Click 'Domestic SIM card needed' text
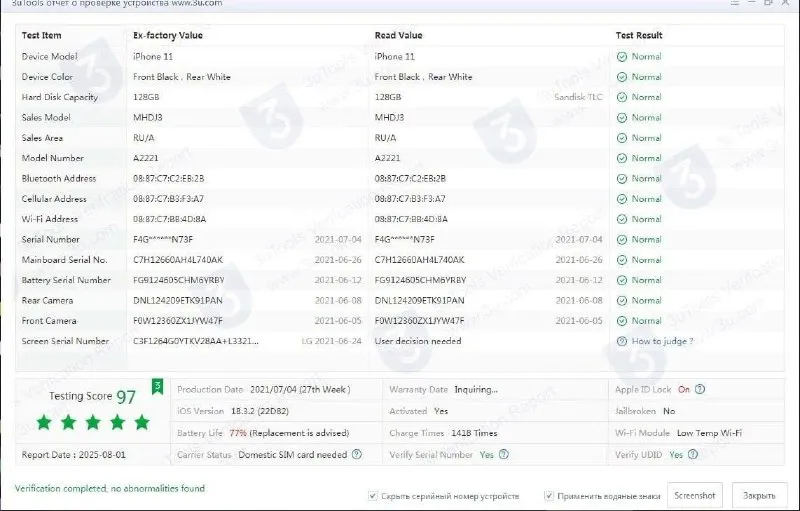800x511 pixels. coord(292,454)
